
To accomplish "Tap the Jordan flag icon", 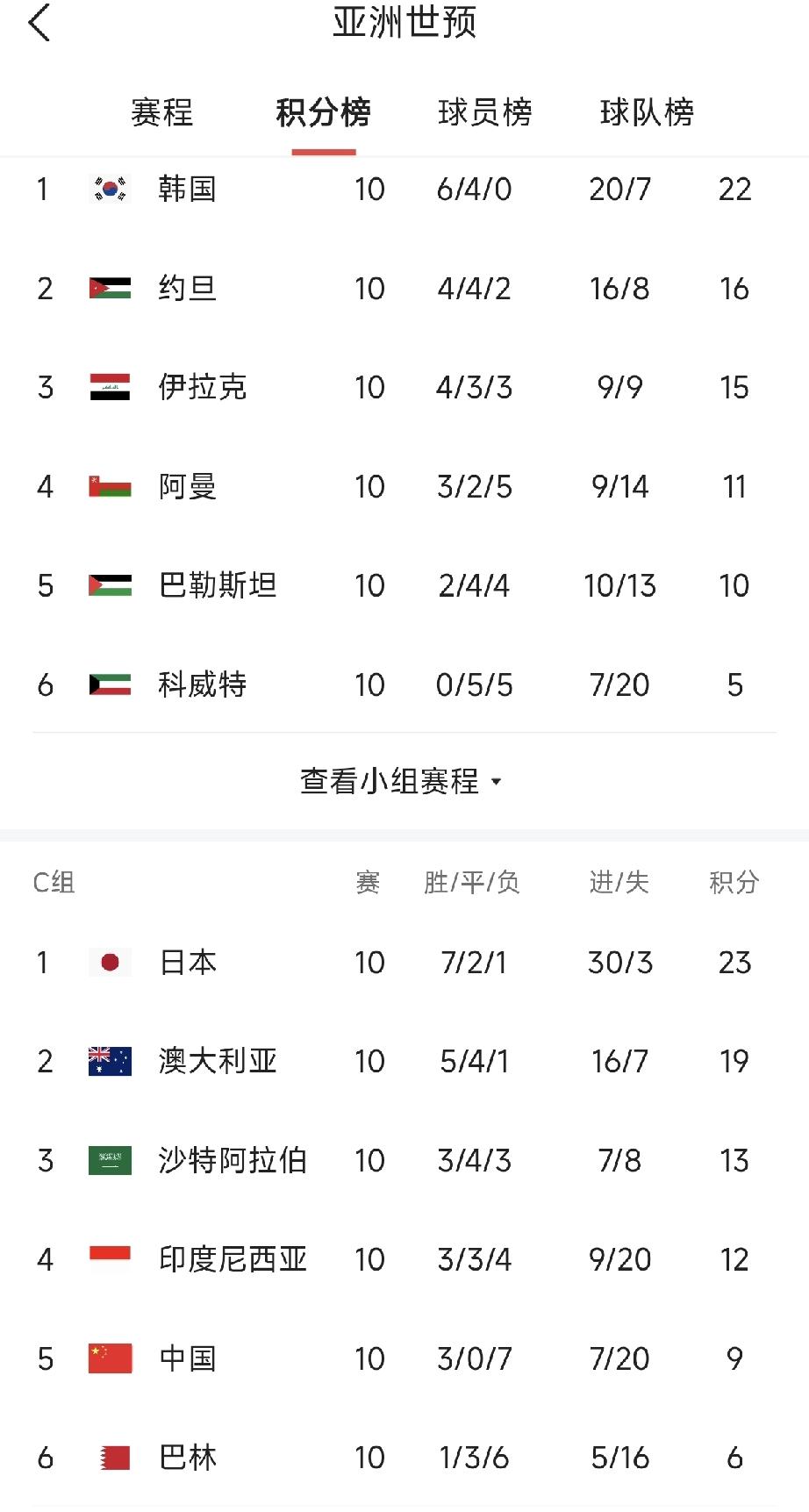I will click(x=110, y=288).
